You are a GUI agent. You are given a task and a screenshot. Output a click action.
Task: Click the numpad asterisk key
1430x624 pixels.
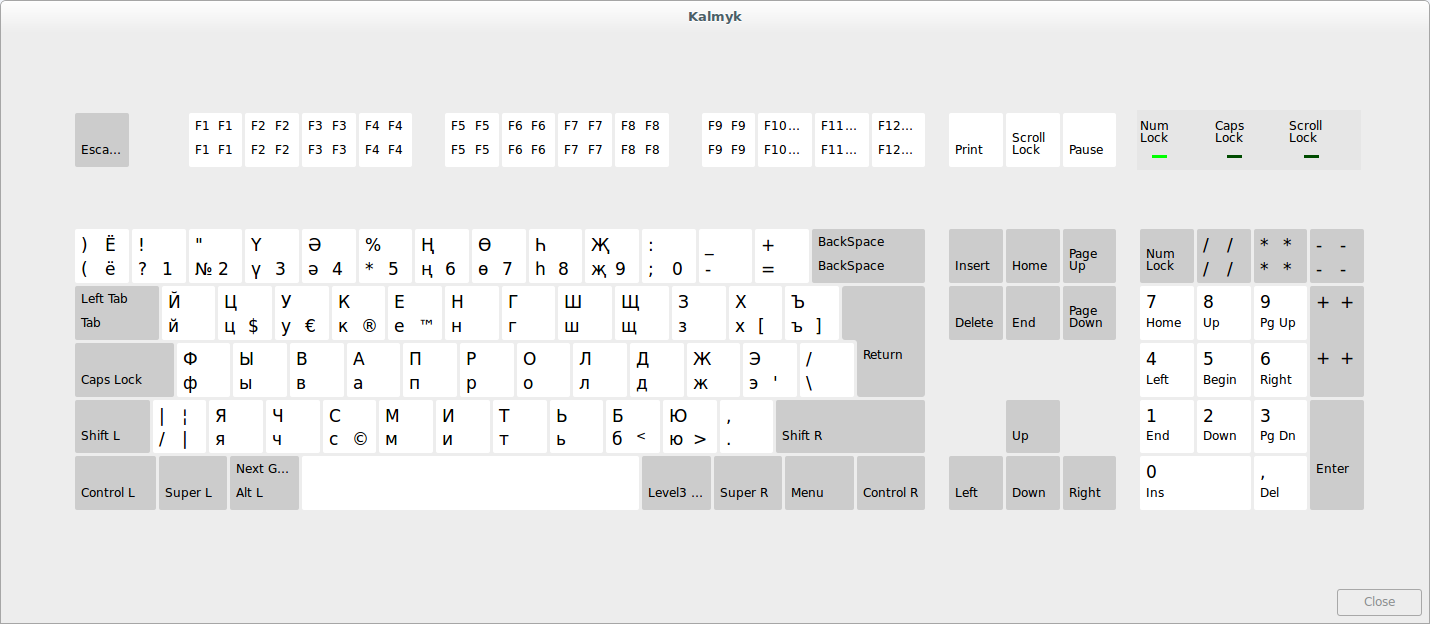[x=1280, y=256]
